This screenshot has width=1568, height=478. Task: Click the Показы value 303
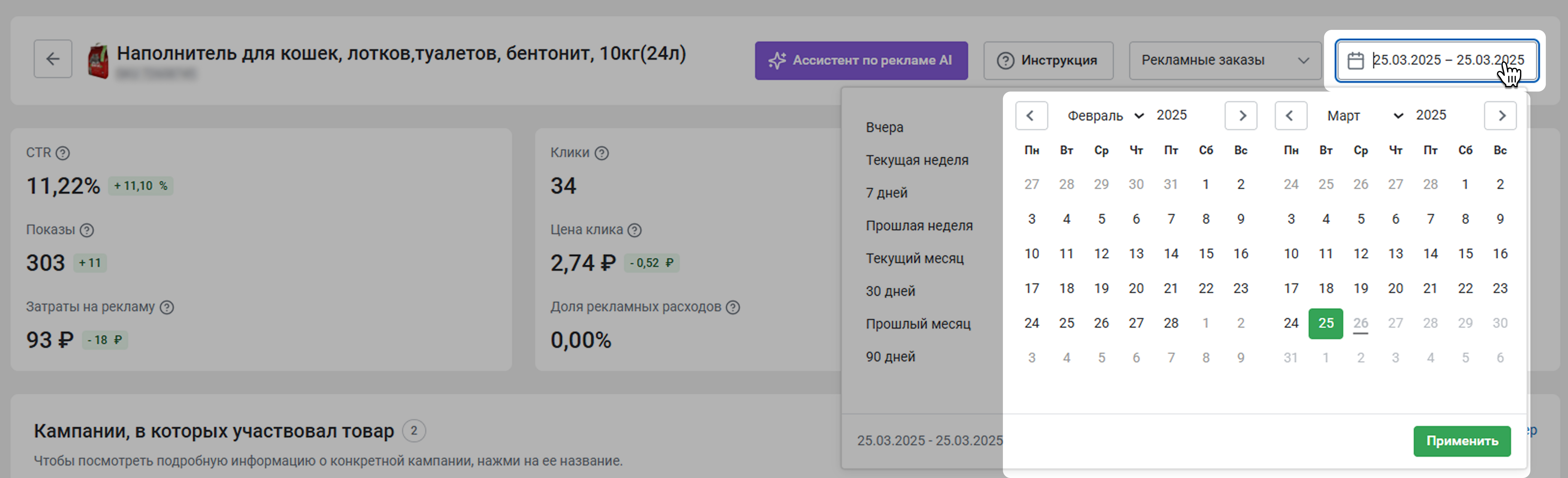(45, 263)
